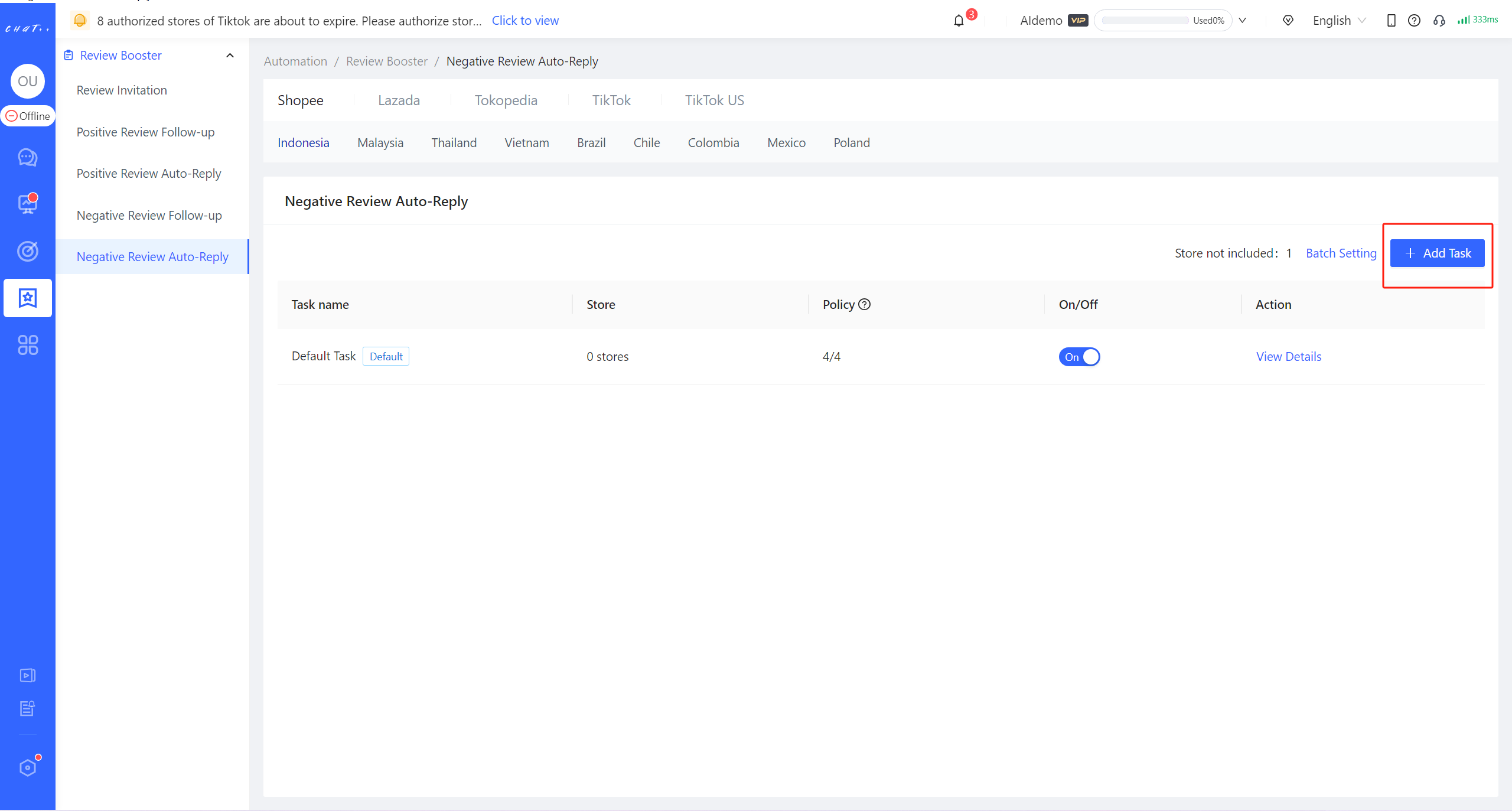Select the Poland country tab
The width and height of the screenshot is (1512, 811).
coord(851,143)
